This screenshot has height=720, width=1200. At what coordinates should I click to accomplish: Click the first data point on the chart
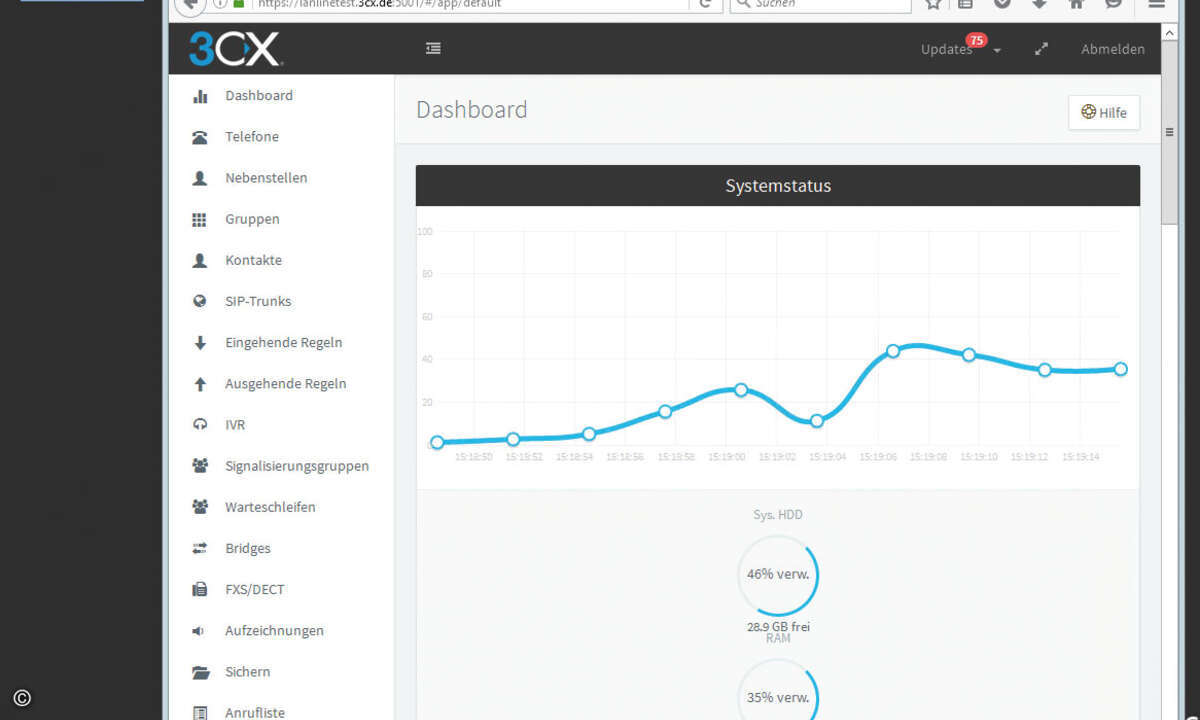[437, 442]
